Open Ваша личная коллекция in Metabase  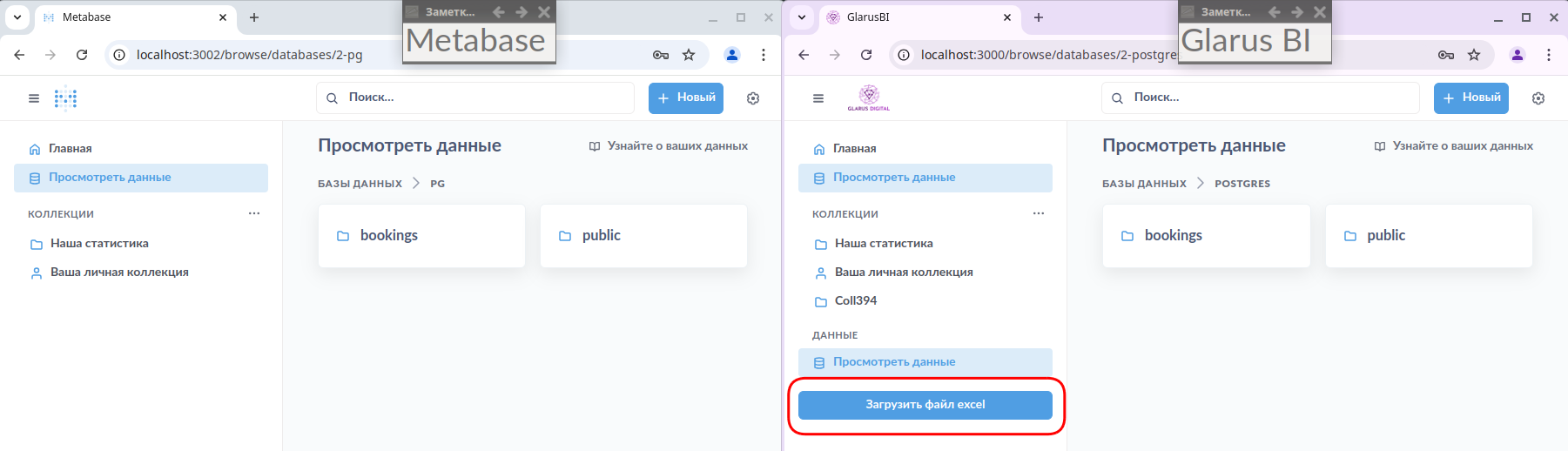(141, 273)
